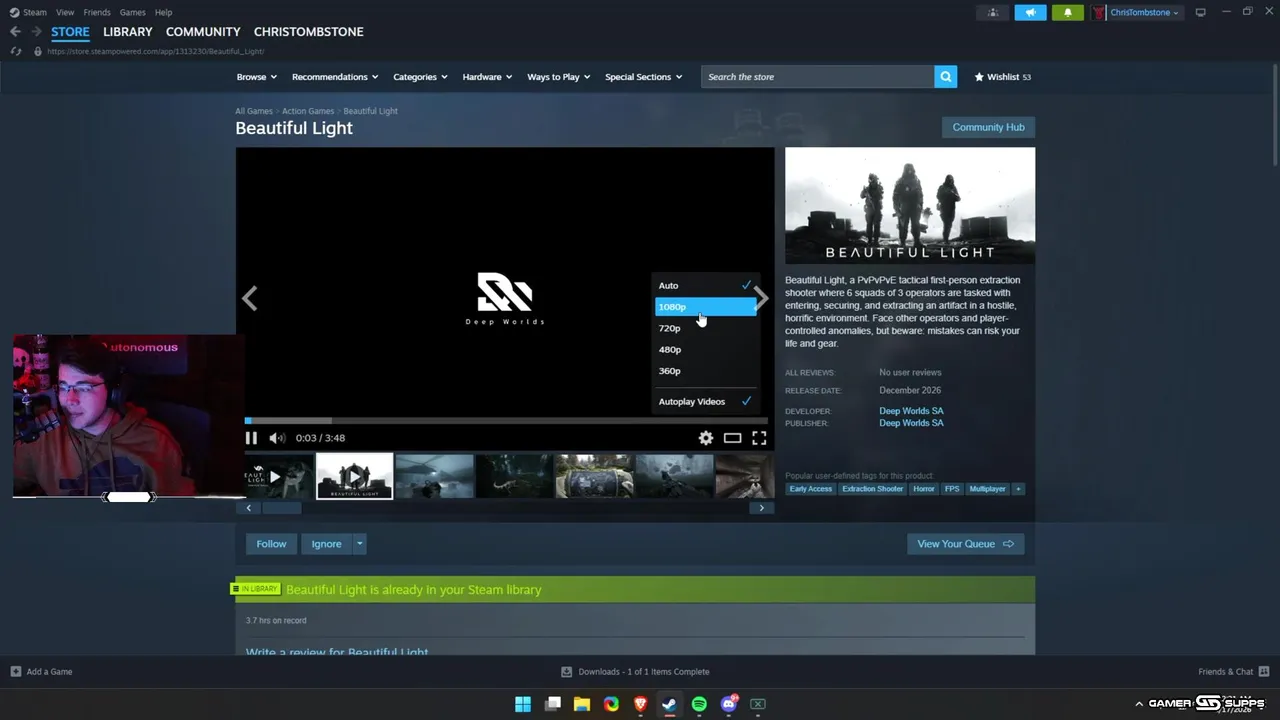Screen dimensions: 1280x720
Task: Follow Beautiful Light
Action: coord(271,544)
